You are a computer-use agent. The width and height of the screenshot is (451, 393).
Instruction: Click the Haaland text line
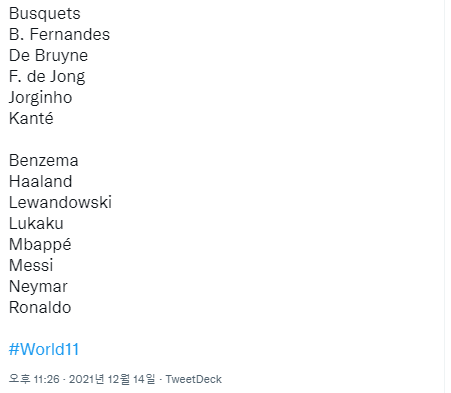pos(41,181)
